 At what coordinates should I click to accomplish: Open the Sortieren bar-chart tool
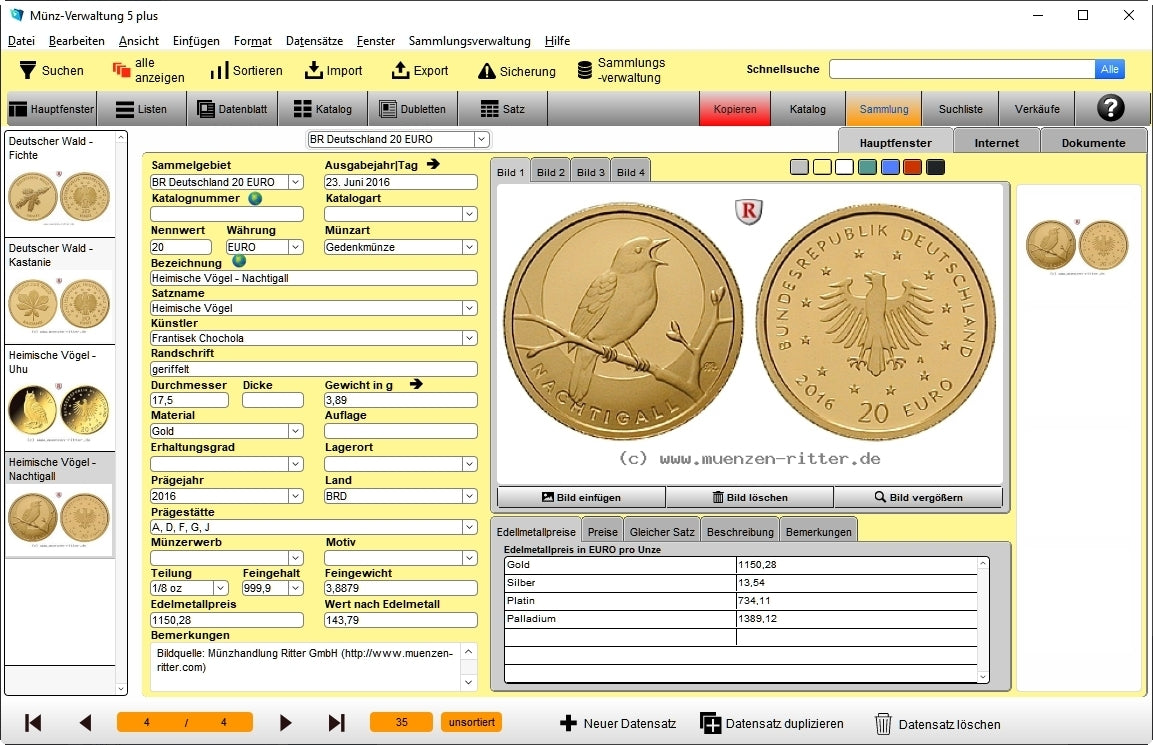(x=219, y=71)
